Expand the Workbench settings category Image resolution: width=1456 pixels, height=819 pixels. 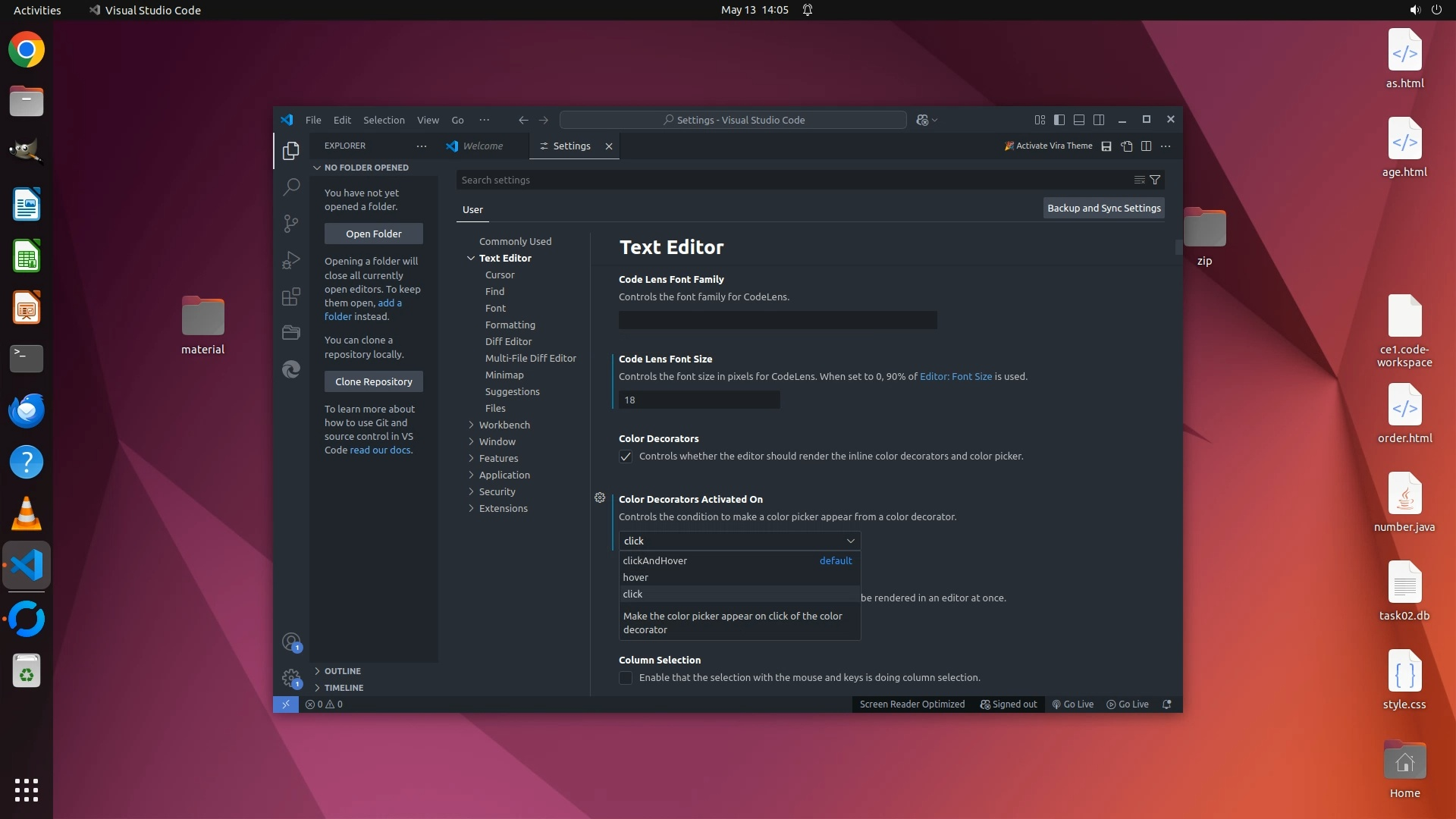coord(504,425)
